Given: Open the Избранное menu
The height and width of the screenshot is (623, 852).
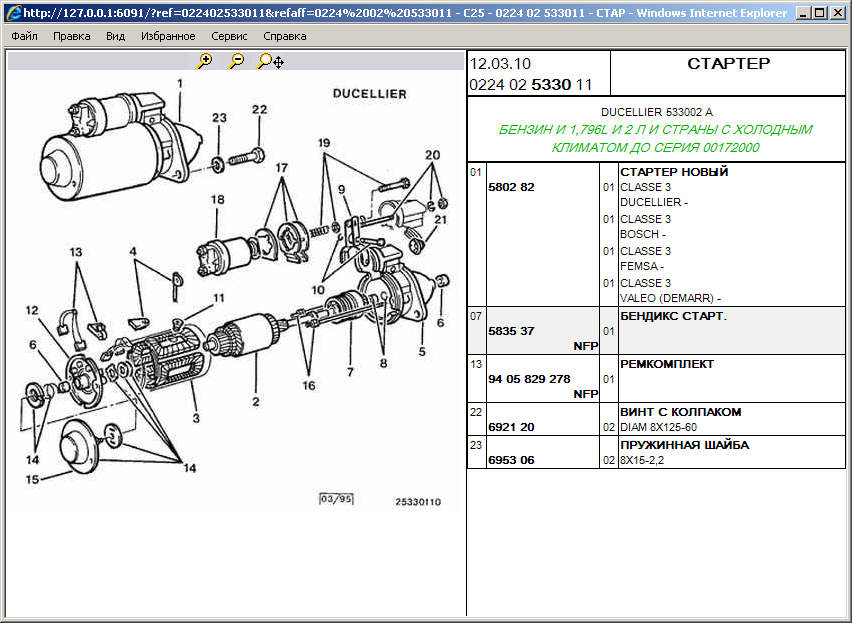Looking at the screenshot, I should 168,36.
